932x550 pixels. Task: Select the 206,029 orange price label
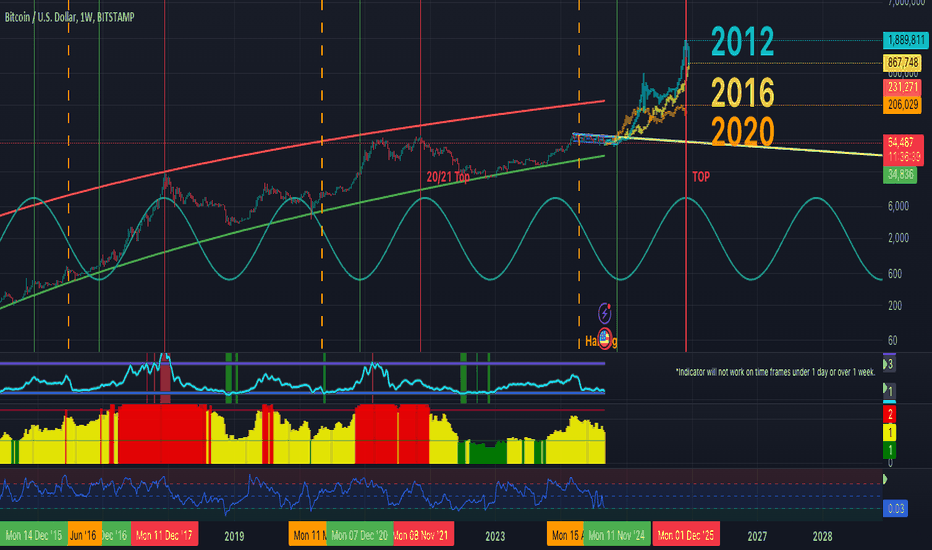[x=903, y=105]
